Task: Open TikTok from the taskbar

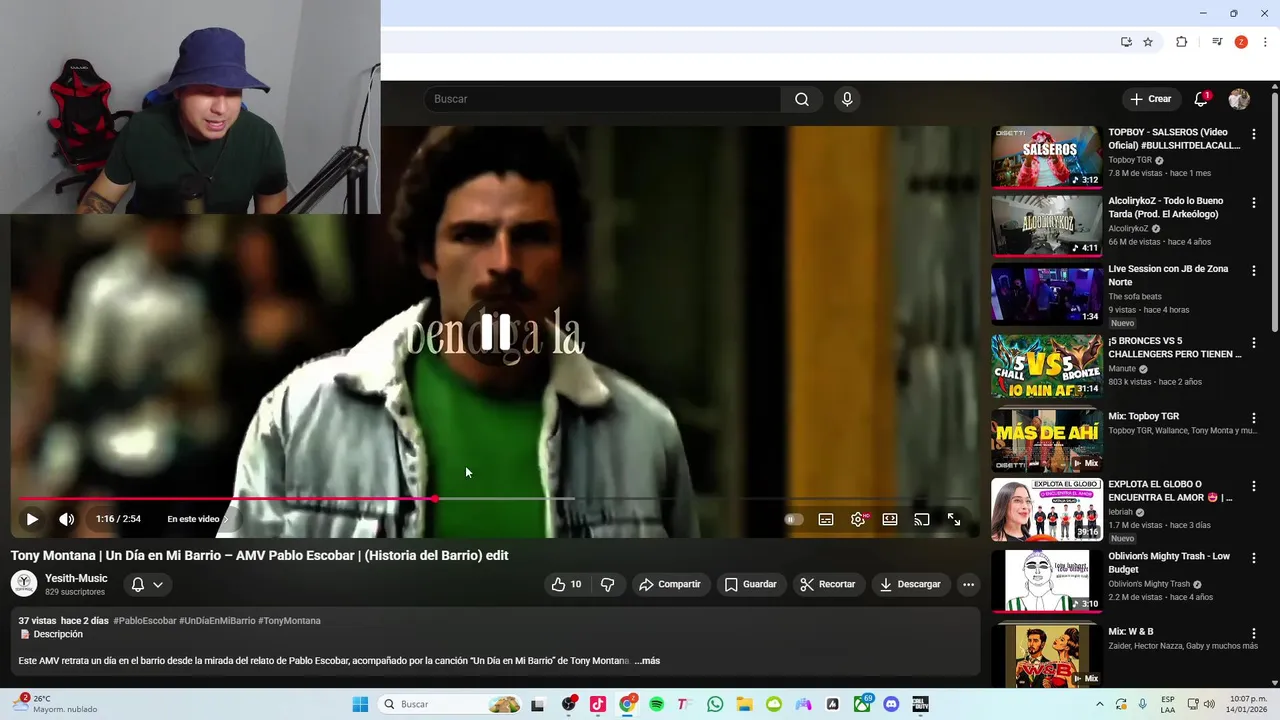Action: tap(598, 704)
